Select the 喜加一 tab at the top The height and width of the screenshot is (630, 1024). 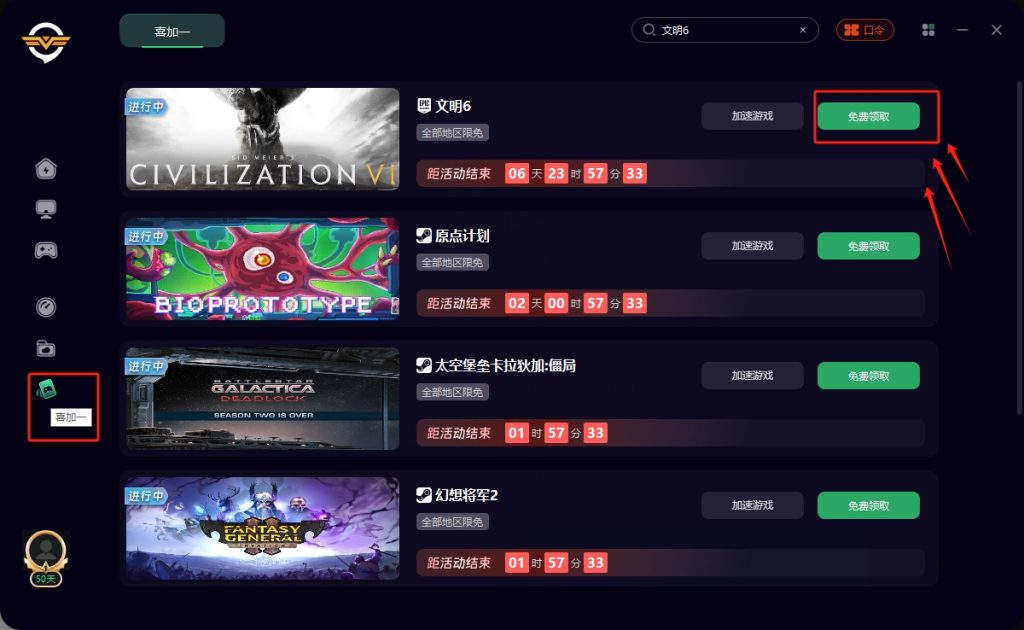click(172, 31)
